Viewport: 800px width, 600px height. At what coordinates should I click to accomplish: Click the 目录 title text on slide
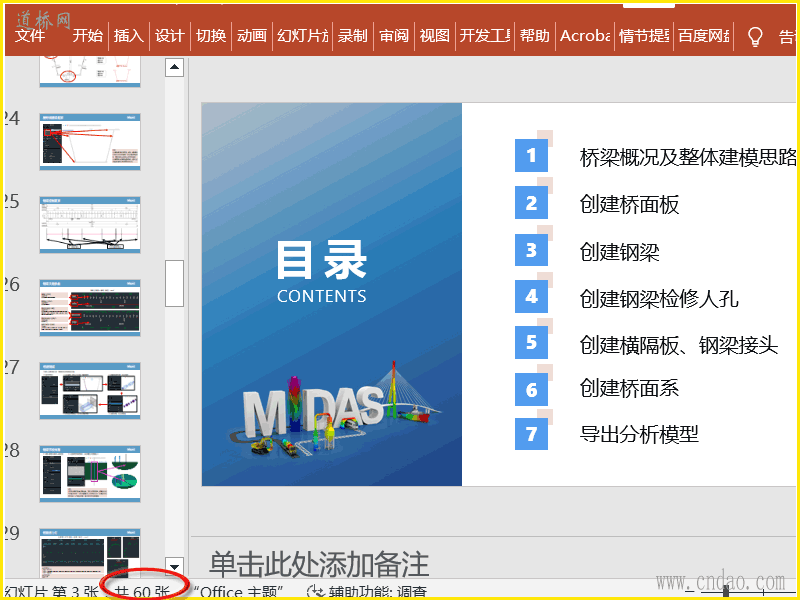[322, 260]
